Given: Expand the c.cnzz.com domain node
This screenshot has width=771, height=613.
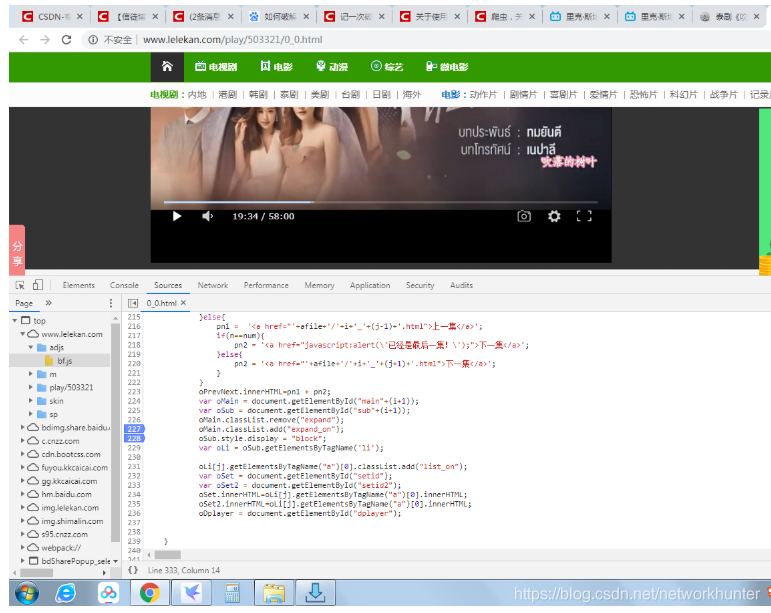Looking at the screenshot, I should [23, 440].
